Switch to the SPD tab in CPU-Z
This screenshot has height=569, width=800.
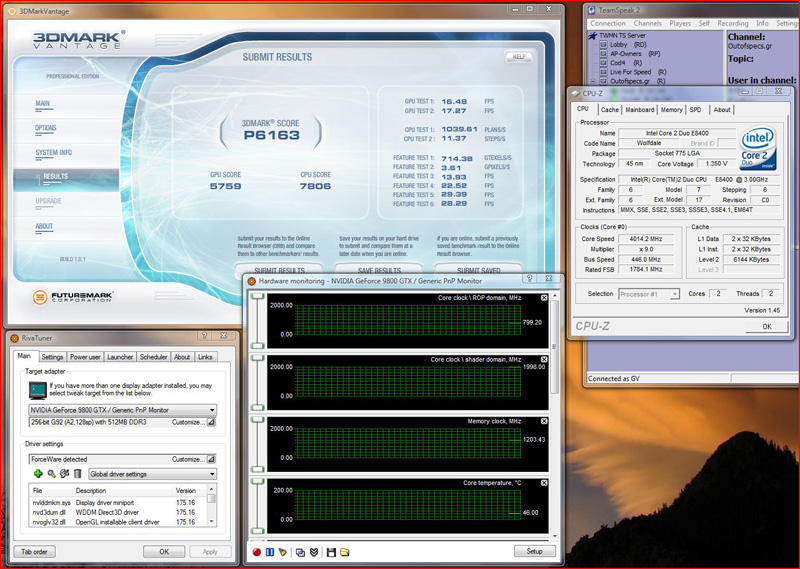tap(695, 110)
